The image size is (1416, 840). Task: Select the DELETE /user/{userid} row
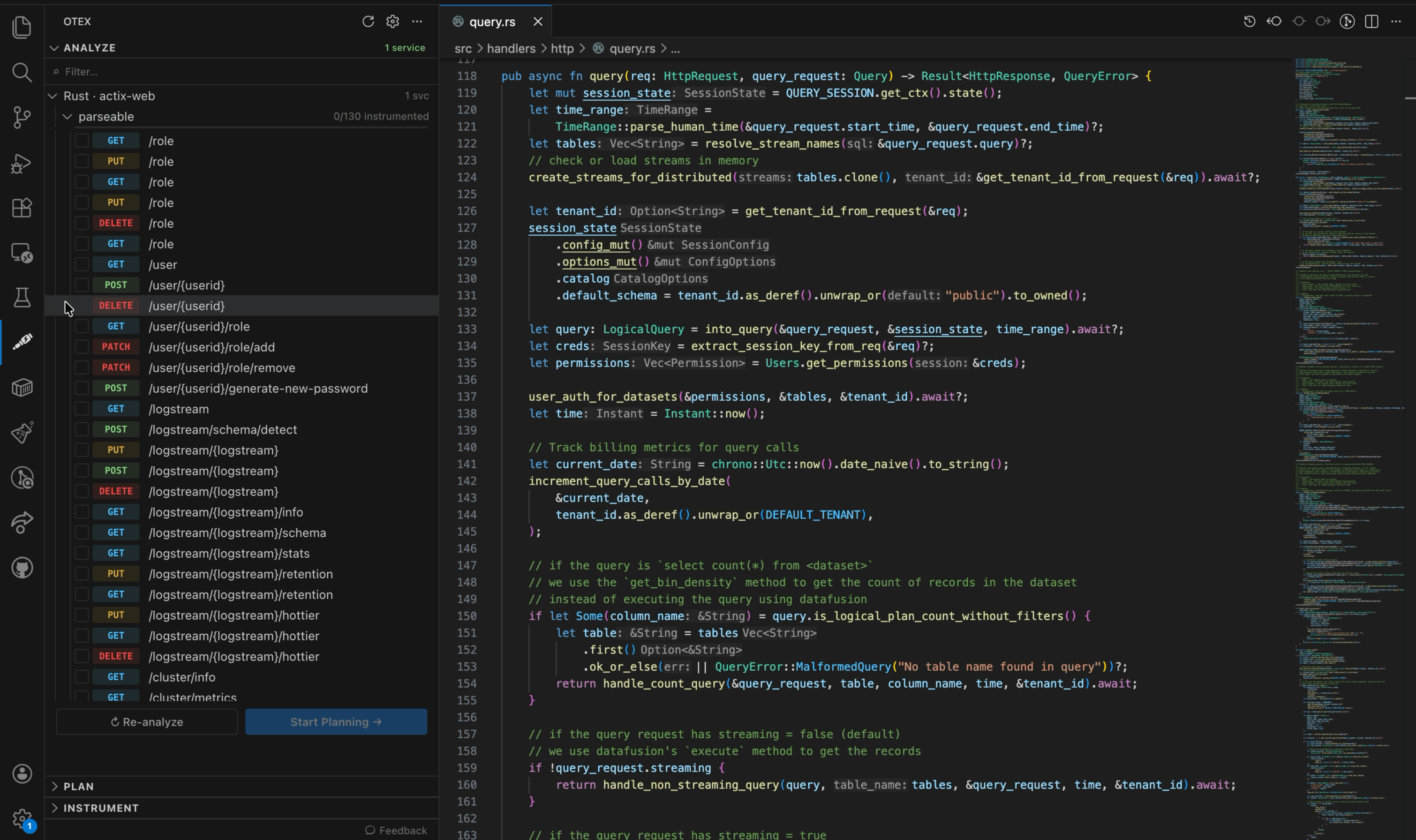point(242,306)
